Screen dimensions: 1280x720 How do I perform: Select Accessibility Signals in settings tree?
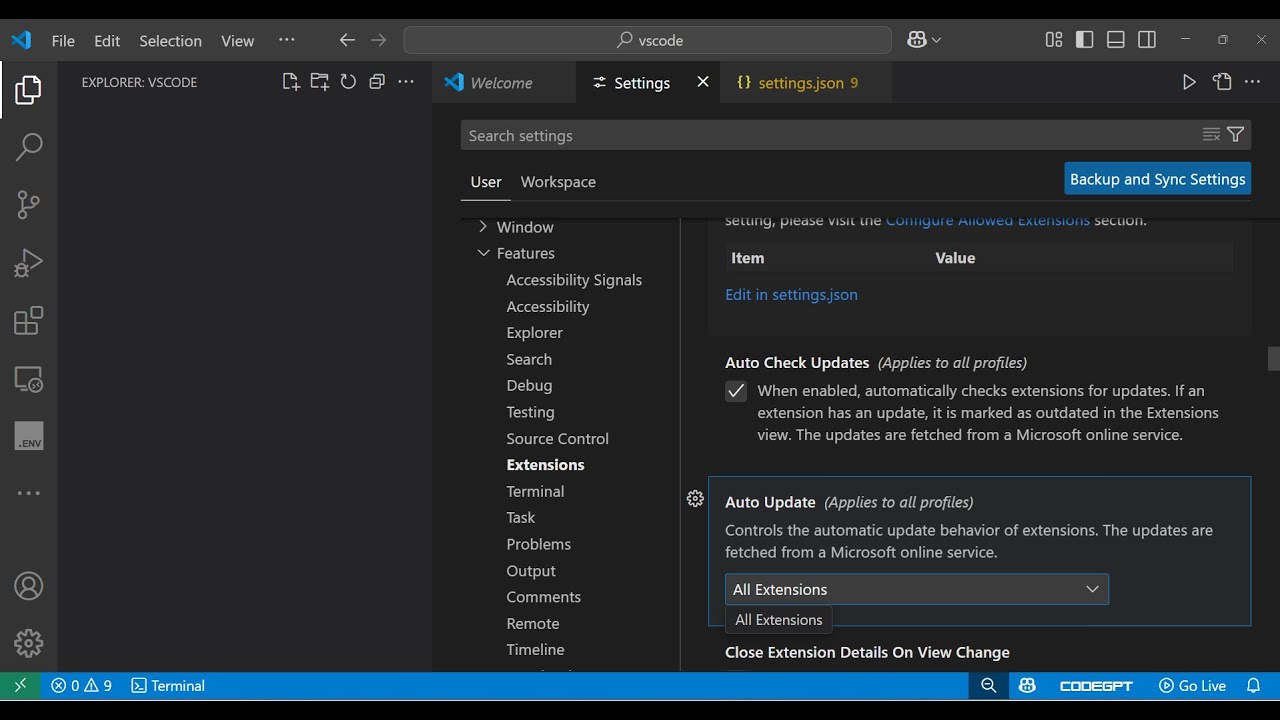(574, 280)
